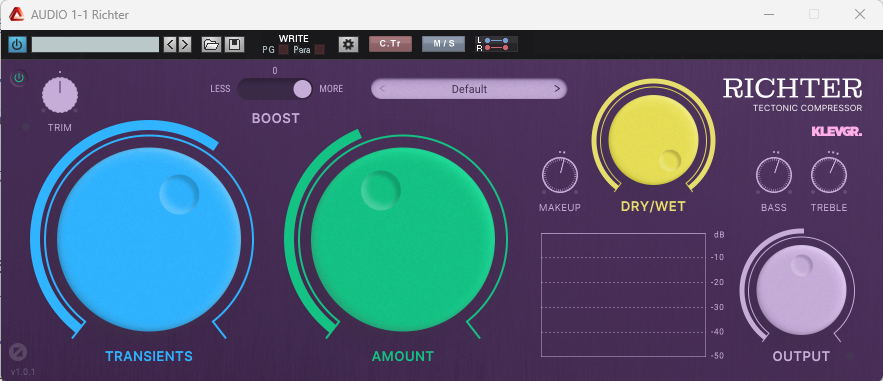
Task: Click the yellow DRY/WET knob
Action: point(653,140)
